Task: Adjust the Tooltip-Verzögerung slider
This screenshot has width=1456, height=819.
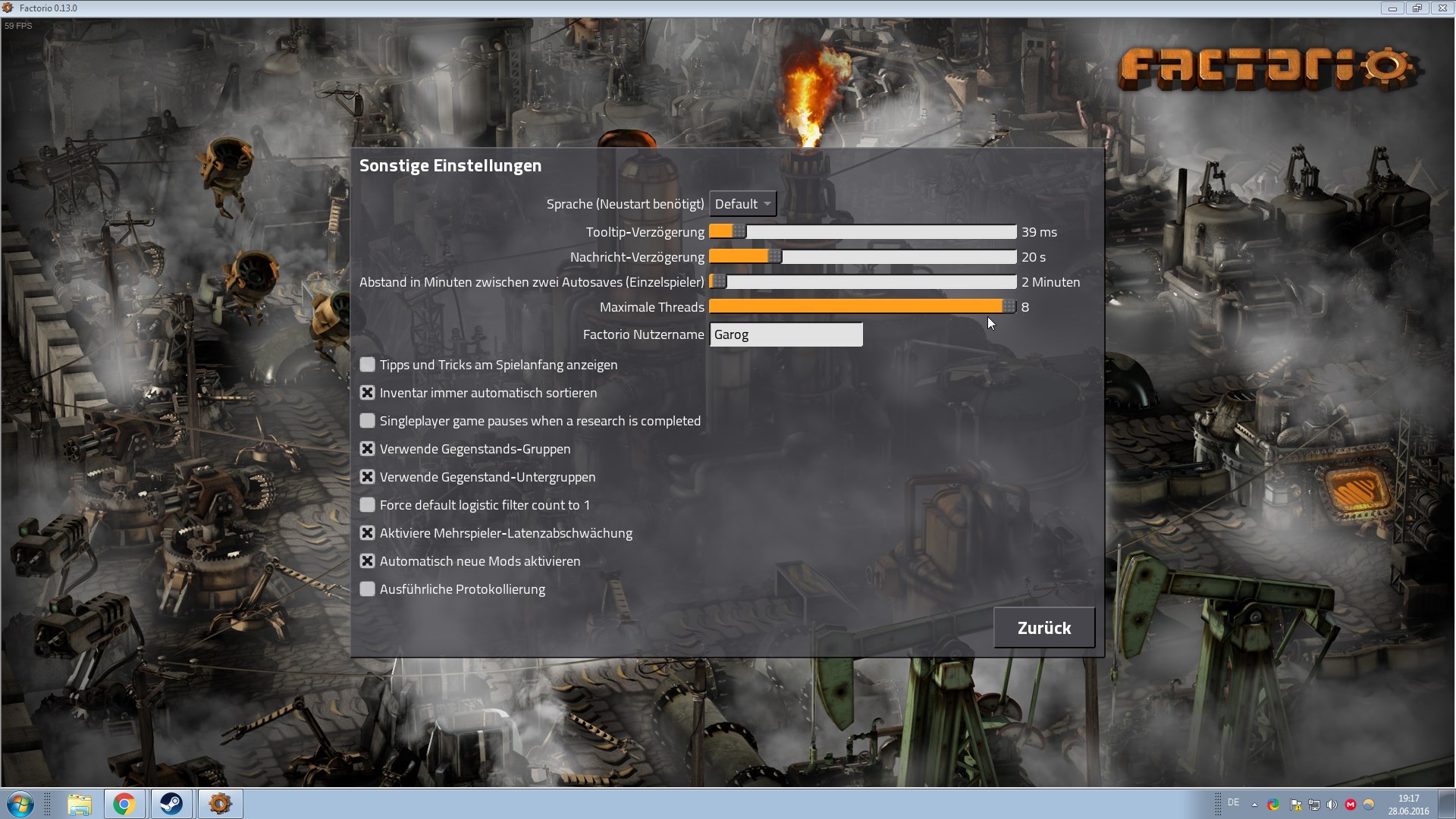Action: pyautogui.click(x=863, y=232)
